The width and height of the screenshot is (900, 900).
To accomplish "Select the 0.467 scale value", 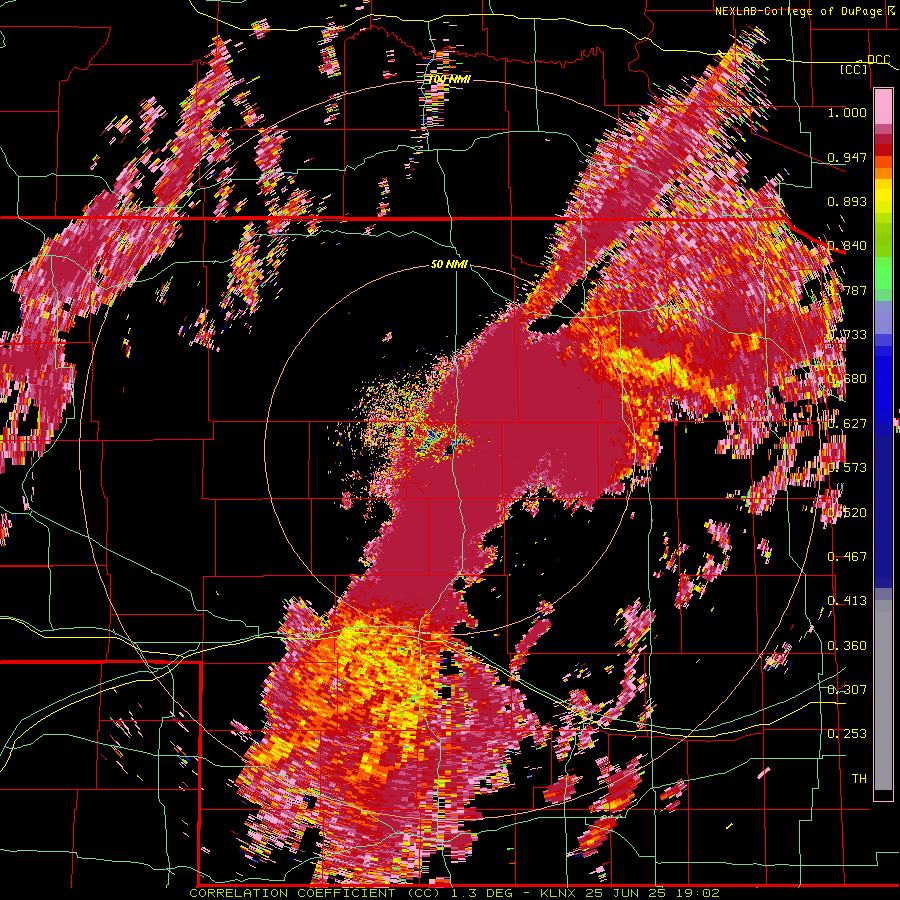I will coord(847,556).
